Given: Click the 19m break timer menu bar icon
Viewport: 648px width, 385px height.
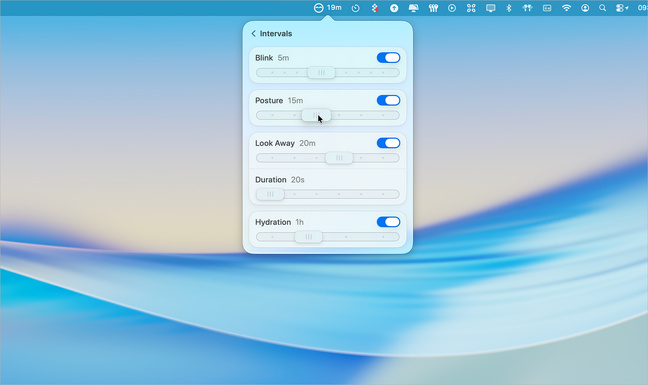Looking at the screenshot, I should click(328, 8).
